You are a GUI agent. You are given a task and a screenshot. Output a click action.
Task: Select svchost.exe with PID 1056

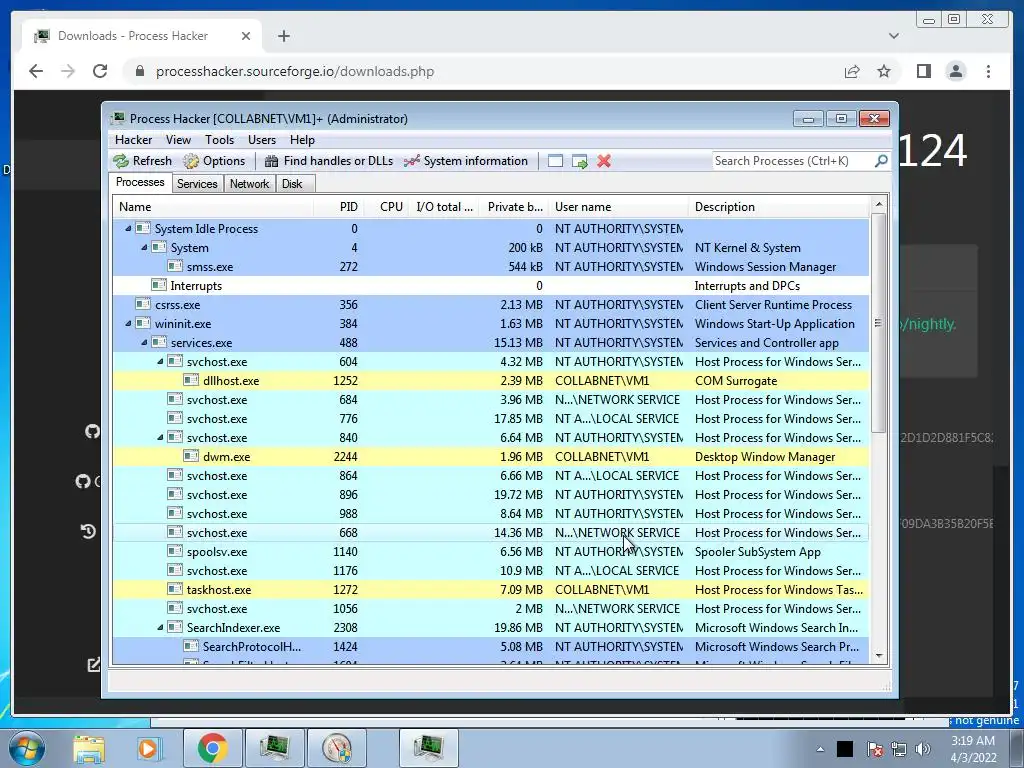(x=490, y=609)
